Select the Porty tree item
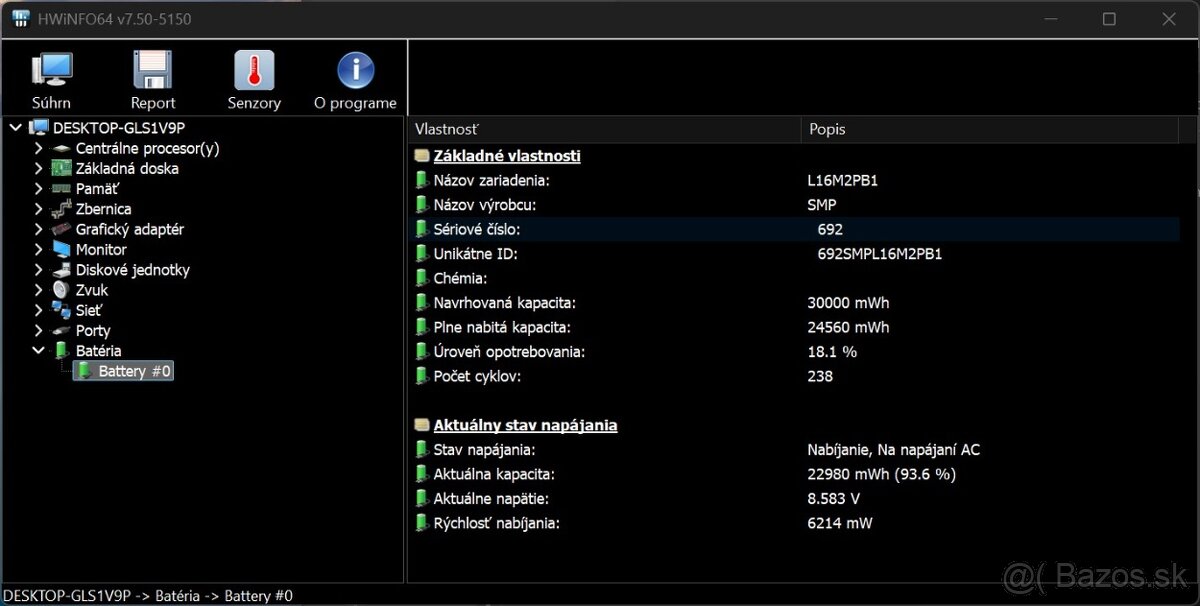Image resolution: width=1200 pixels, height=606 pixels. 93,331
